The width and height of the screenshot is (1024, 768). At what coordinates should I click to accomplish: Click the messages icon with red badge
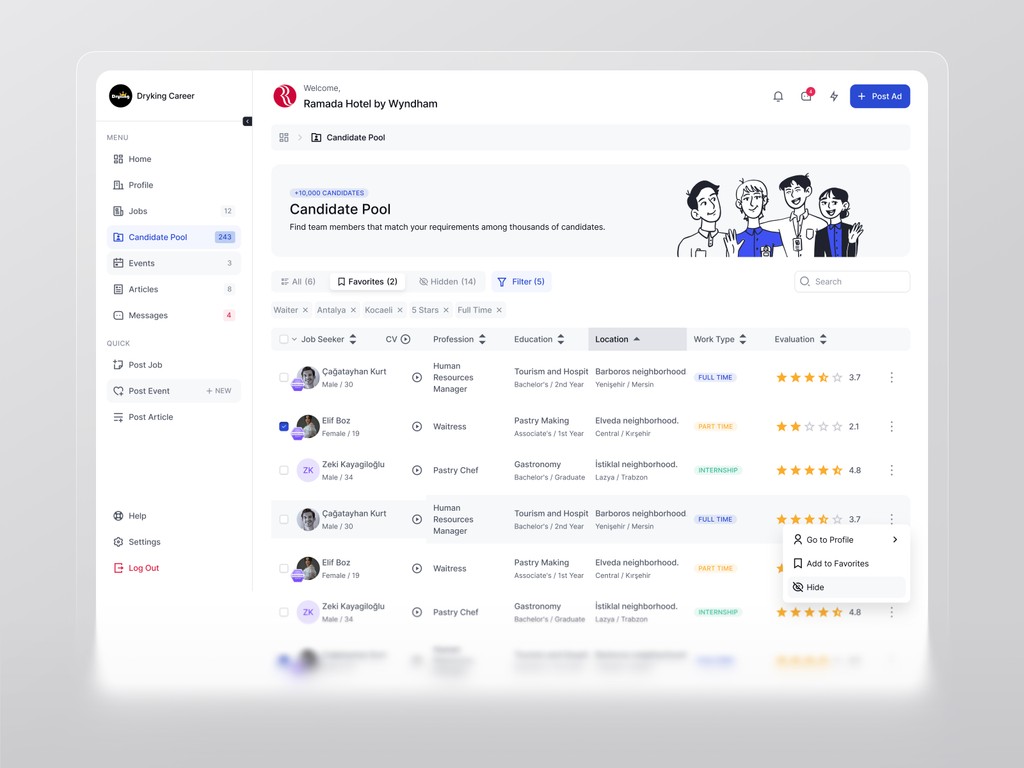(x=805, y=96)
